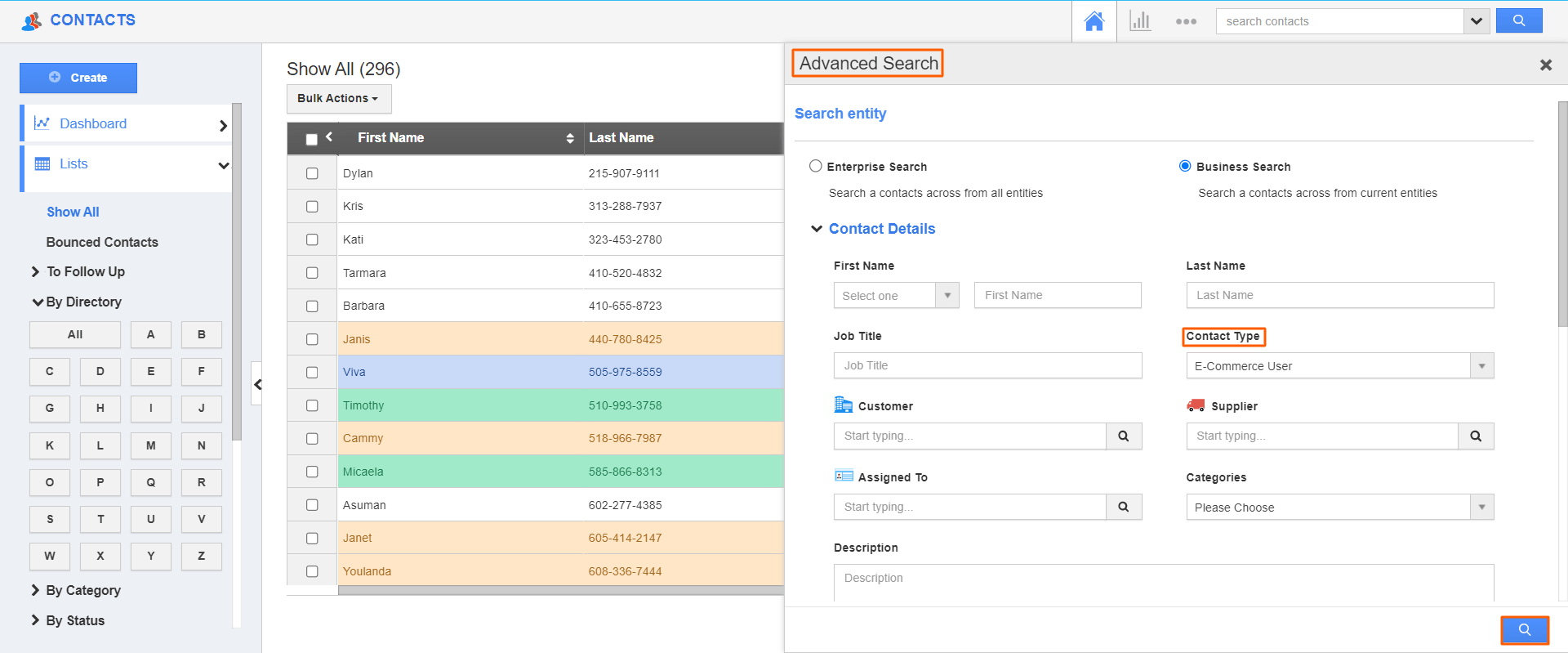The image size is (1568, 653).
Task: Click the Assigned To search icon
Action: [1124, 507]
